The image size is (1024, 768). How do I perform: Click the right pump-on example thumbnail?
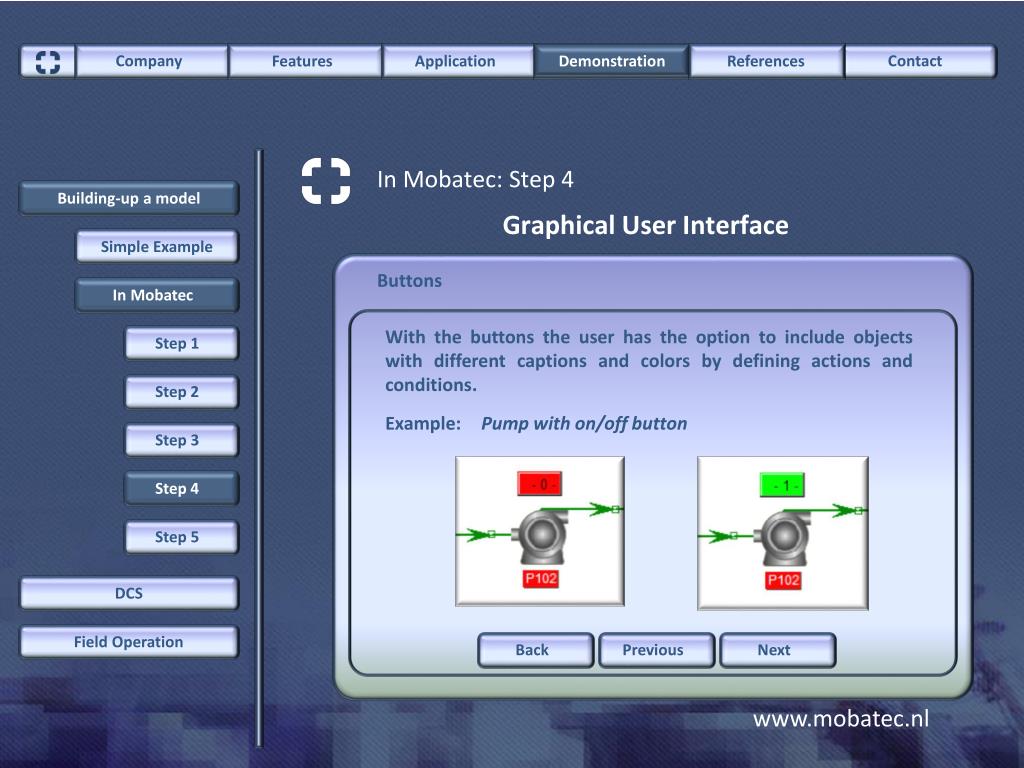(783, 533)
